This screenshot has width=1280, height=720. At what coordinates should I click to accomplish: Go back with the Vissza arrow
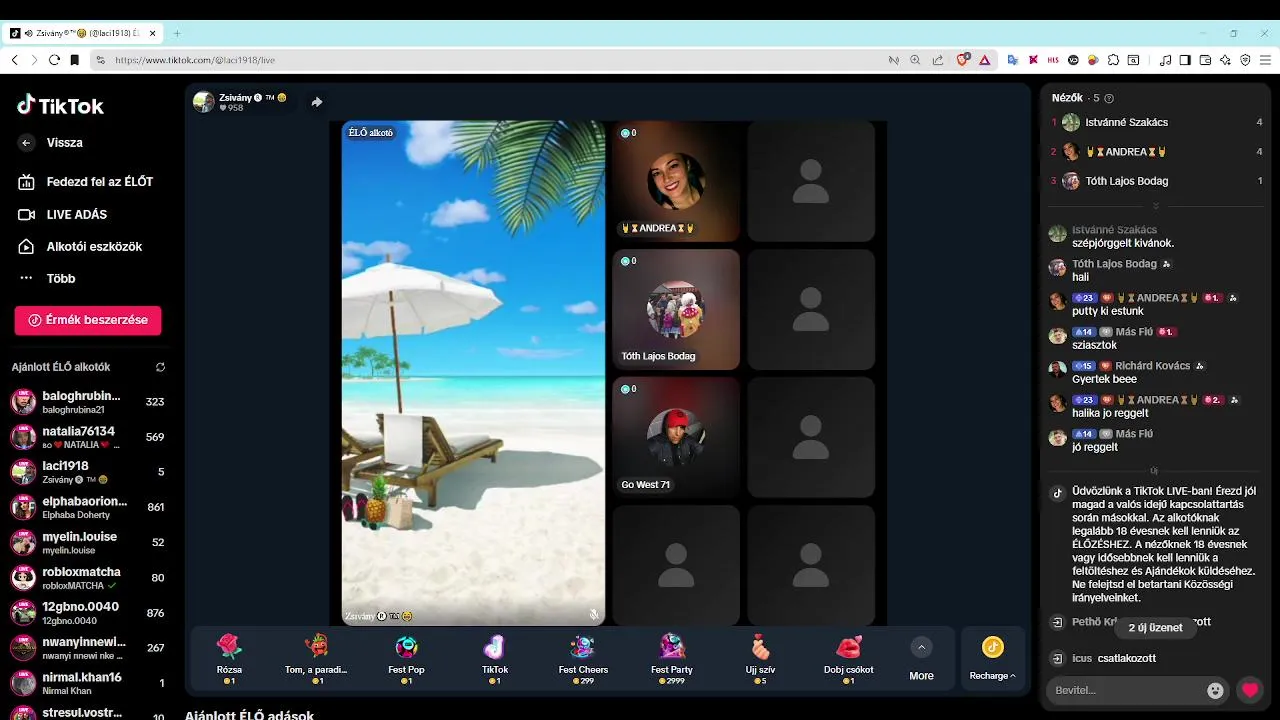point(27,143)
